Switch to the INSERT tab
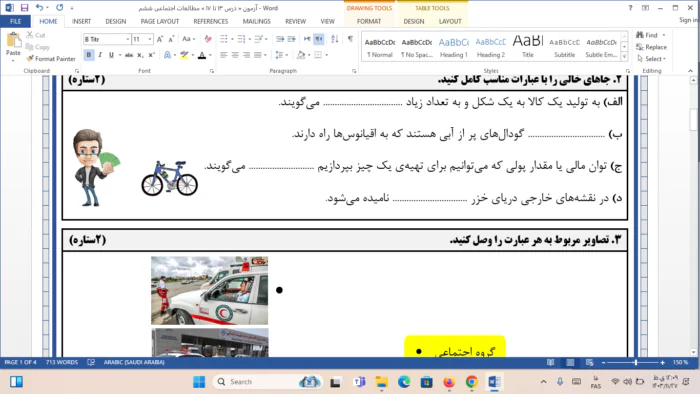The image size is (700, 394). [81, 21]
